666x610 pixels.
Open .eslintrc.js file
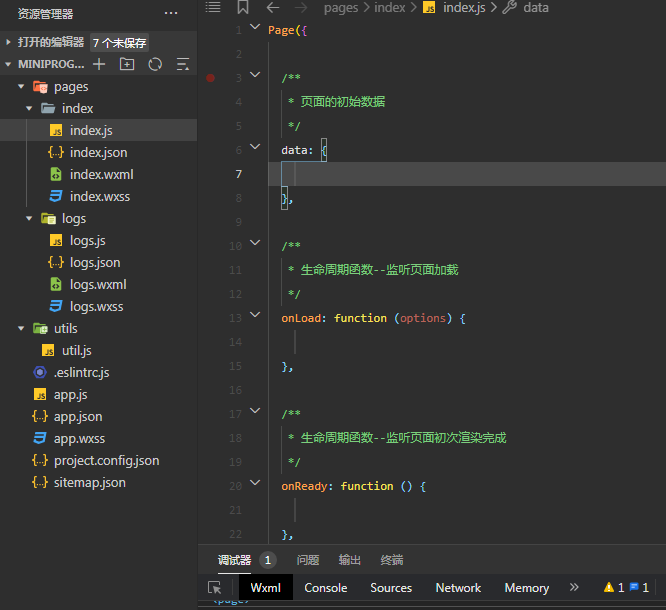[99, 373]
